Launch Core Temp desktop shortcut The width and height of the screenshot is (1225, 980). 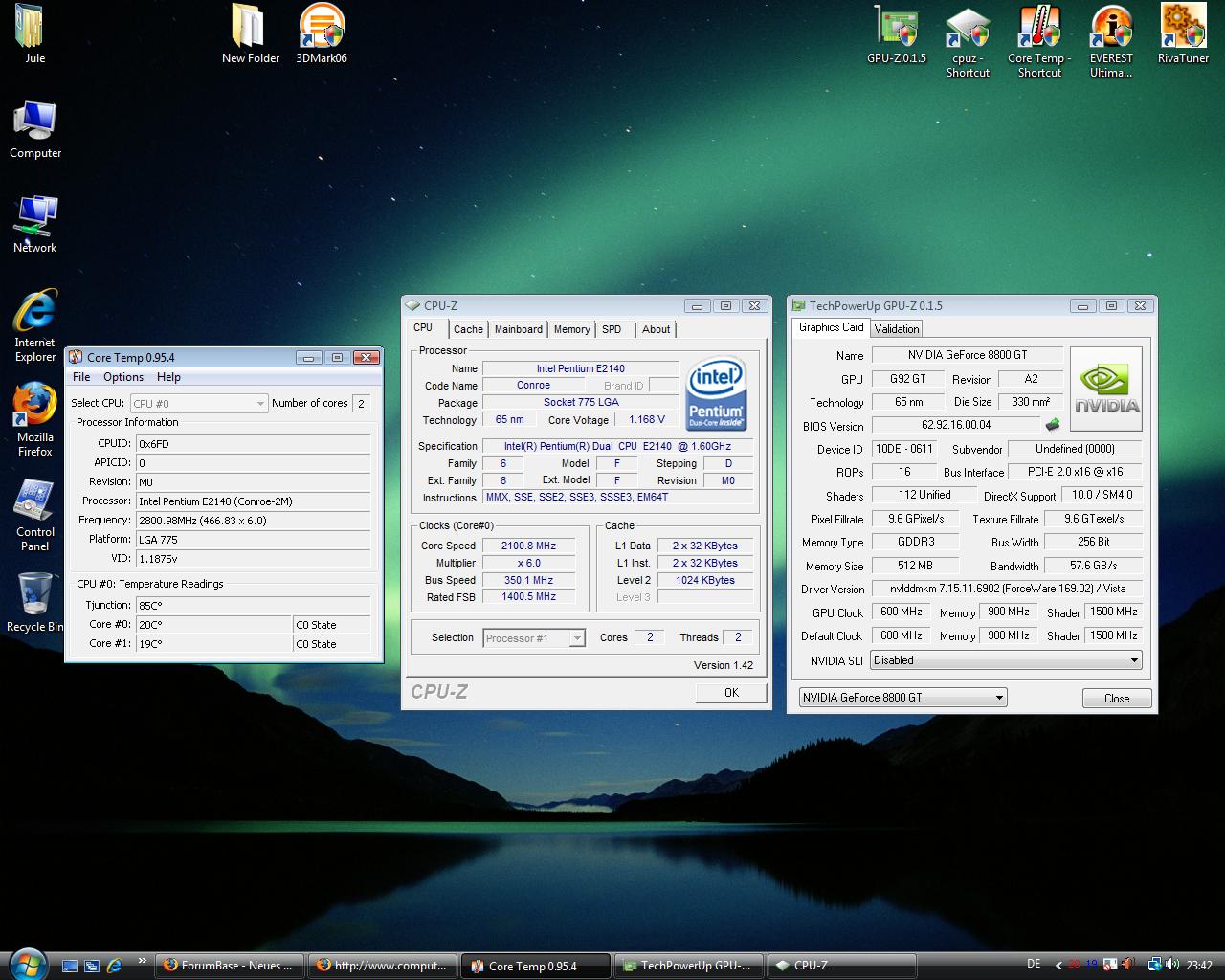1039,41
